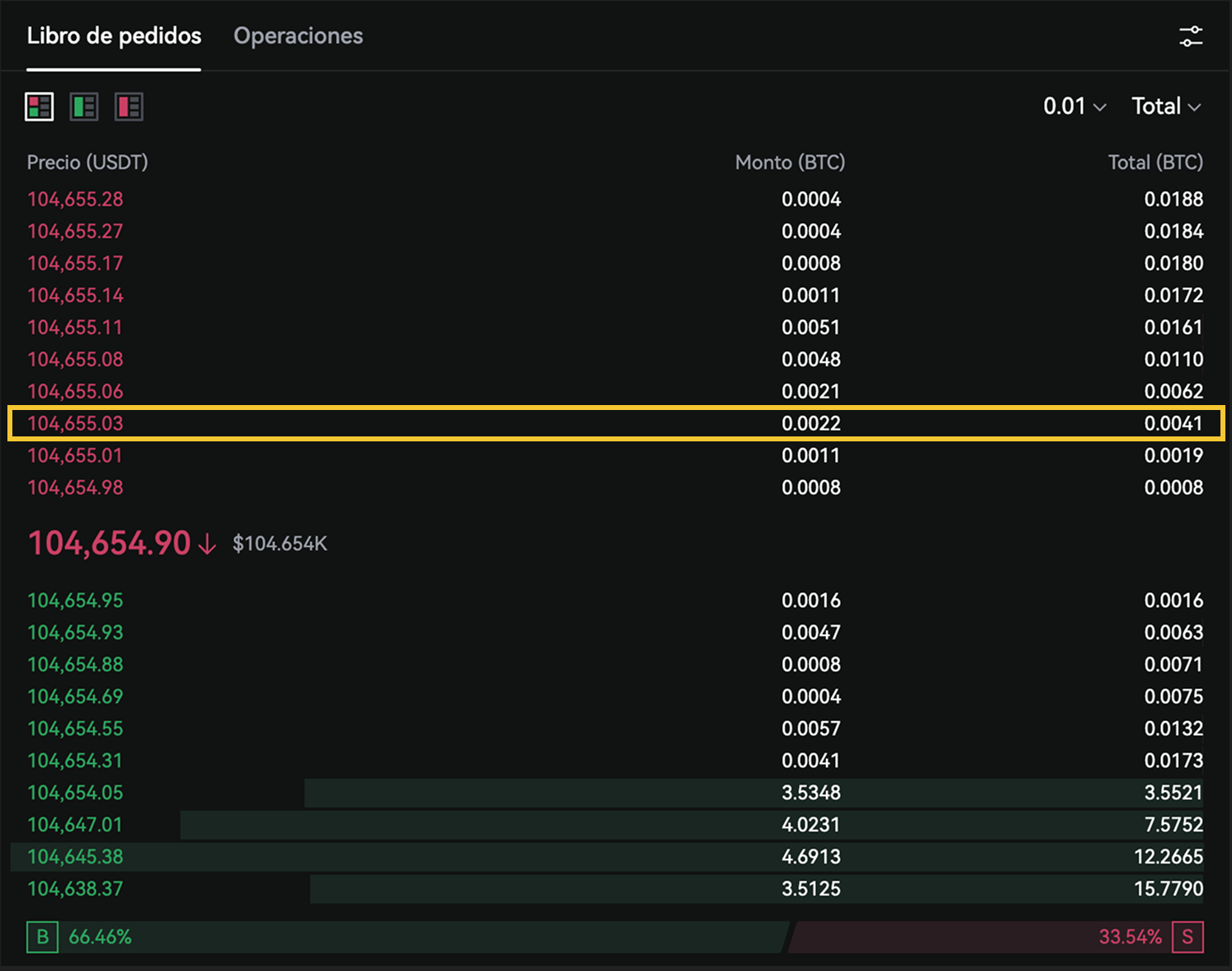Select top ask price 104,655.28
1232x971 pixels.
coord(75,200)
